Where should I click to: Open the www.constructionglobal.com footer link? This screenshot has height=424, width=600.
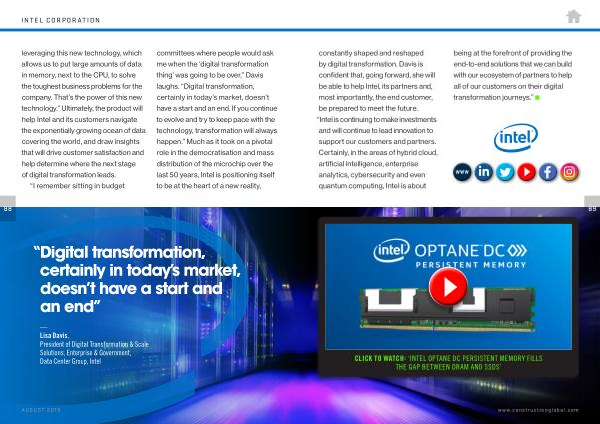[x=538, y=410]
